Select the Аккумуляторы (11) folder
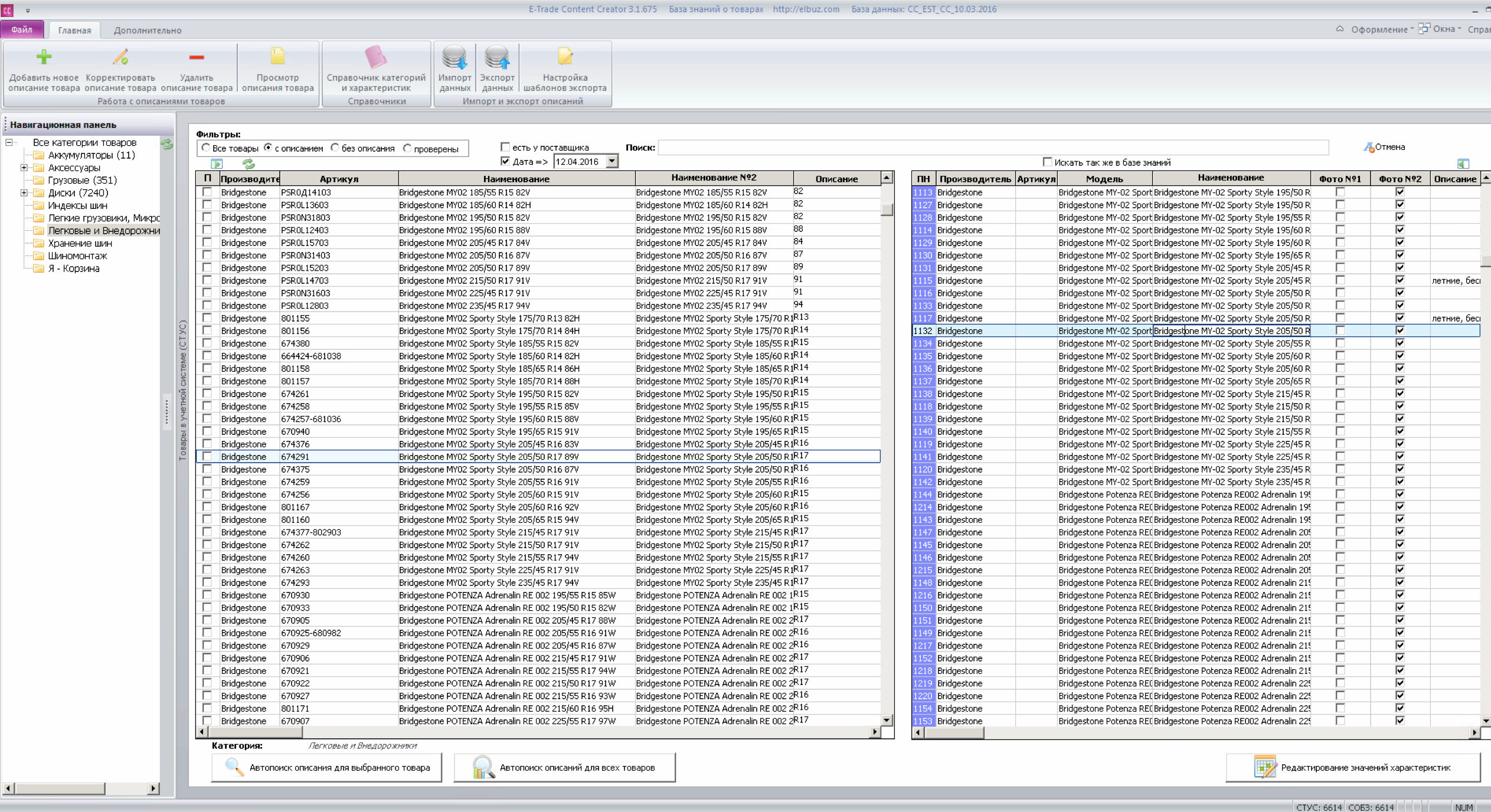 (91, 155)
